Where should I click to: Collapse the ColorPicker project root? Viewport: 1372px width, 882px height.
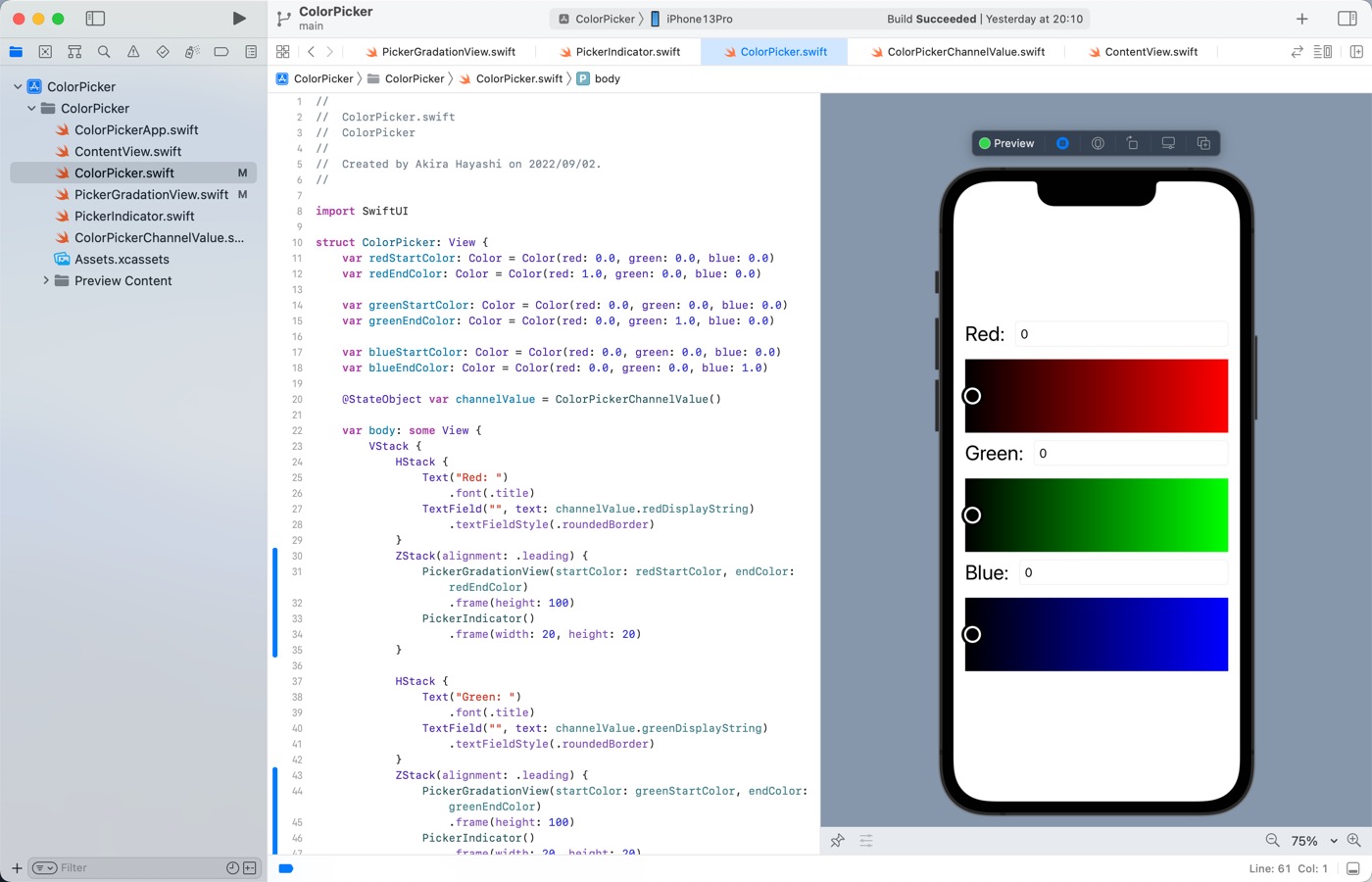18,86
